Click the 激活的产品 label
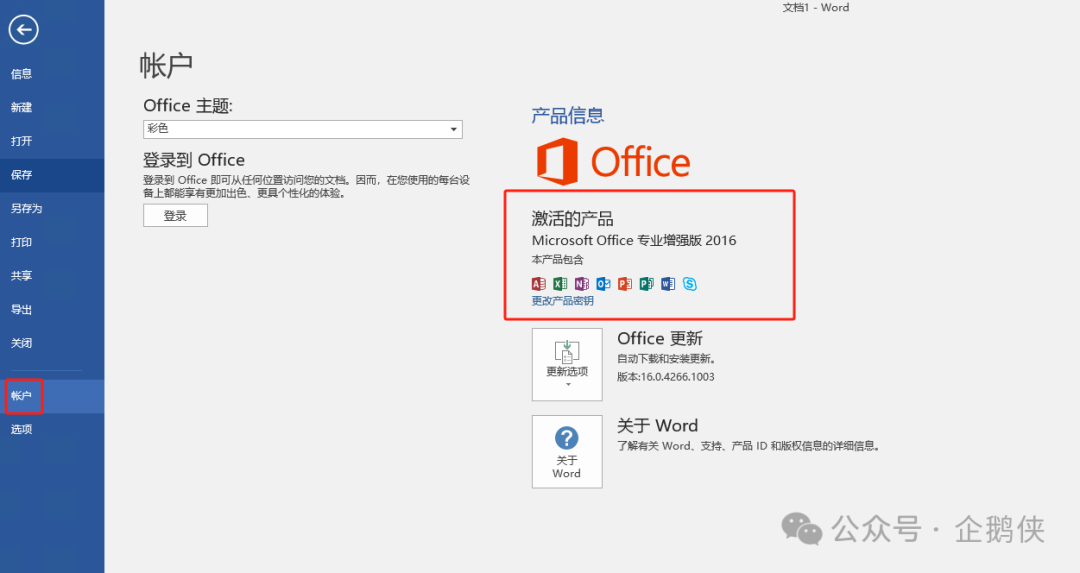 pyautogui.click(x=572, y=219)
